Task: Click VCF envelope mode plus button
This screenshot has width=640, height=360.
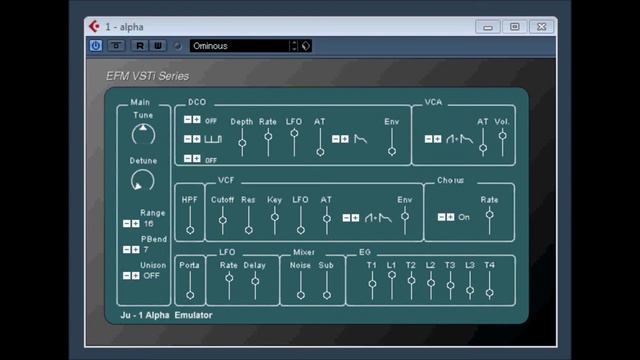Action: [x=355, y=218]
